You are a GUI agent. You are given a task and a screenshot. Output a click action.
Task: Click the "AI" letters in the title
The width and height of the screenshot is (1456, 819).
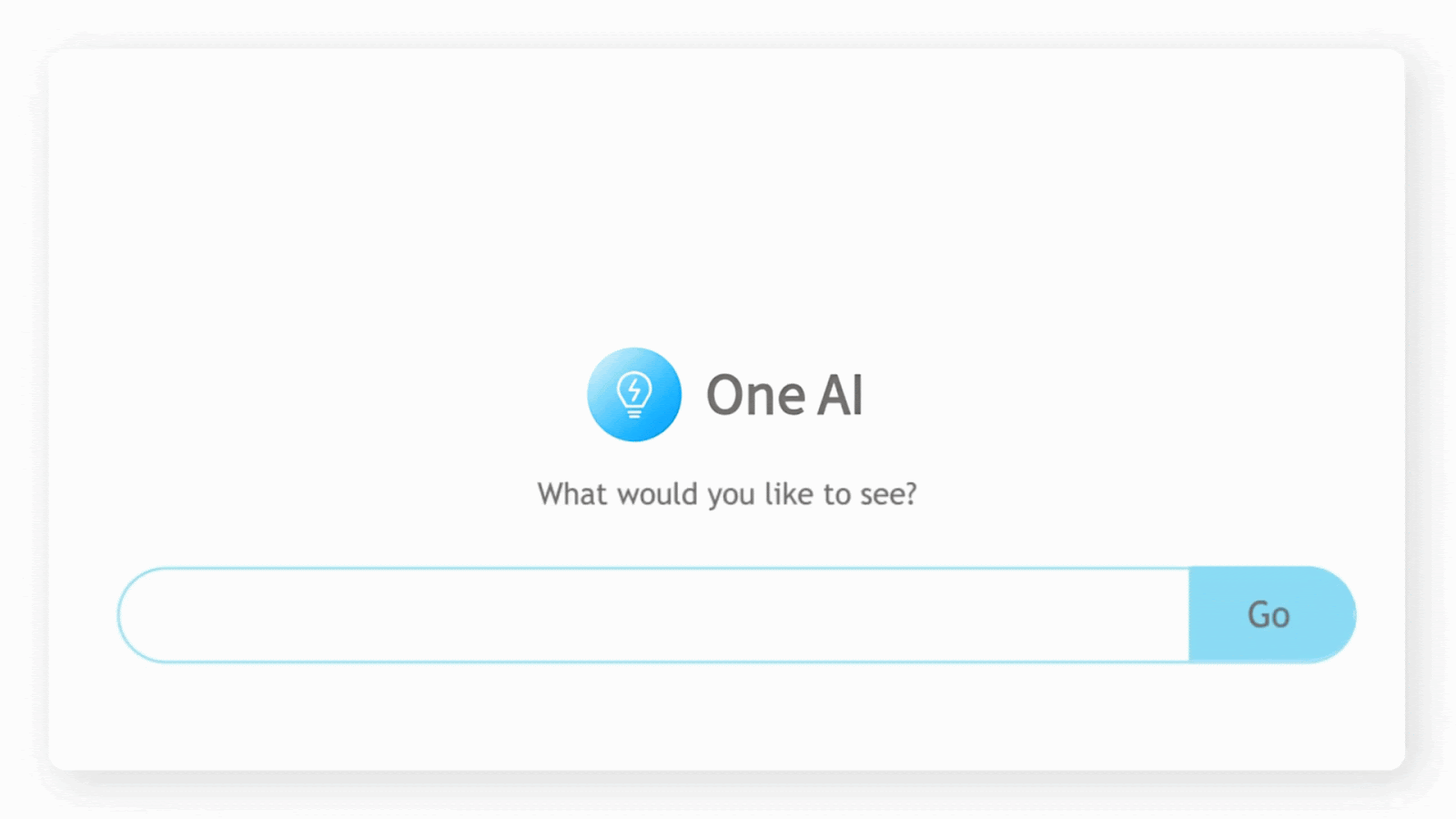[x=840, y=396]
